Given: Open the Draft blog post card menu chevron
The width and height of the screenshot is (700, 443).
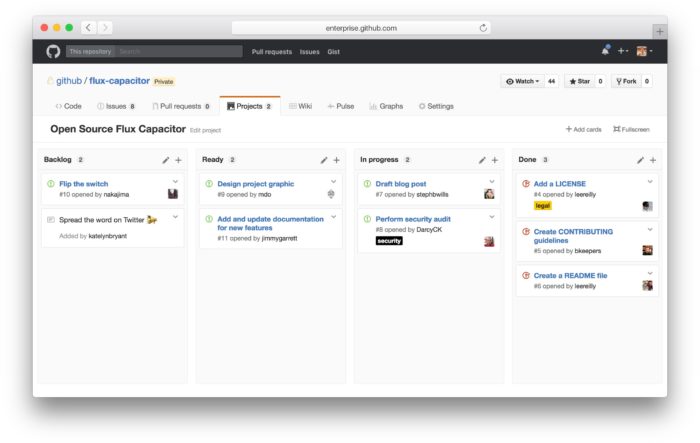Looking at the screenshot, I should pyautogui.click(x=492, y=181).
